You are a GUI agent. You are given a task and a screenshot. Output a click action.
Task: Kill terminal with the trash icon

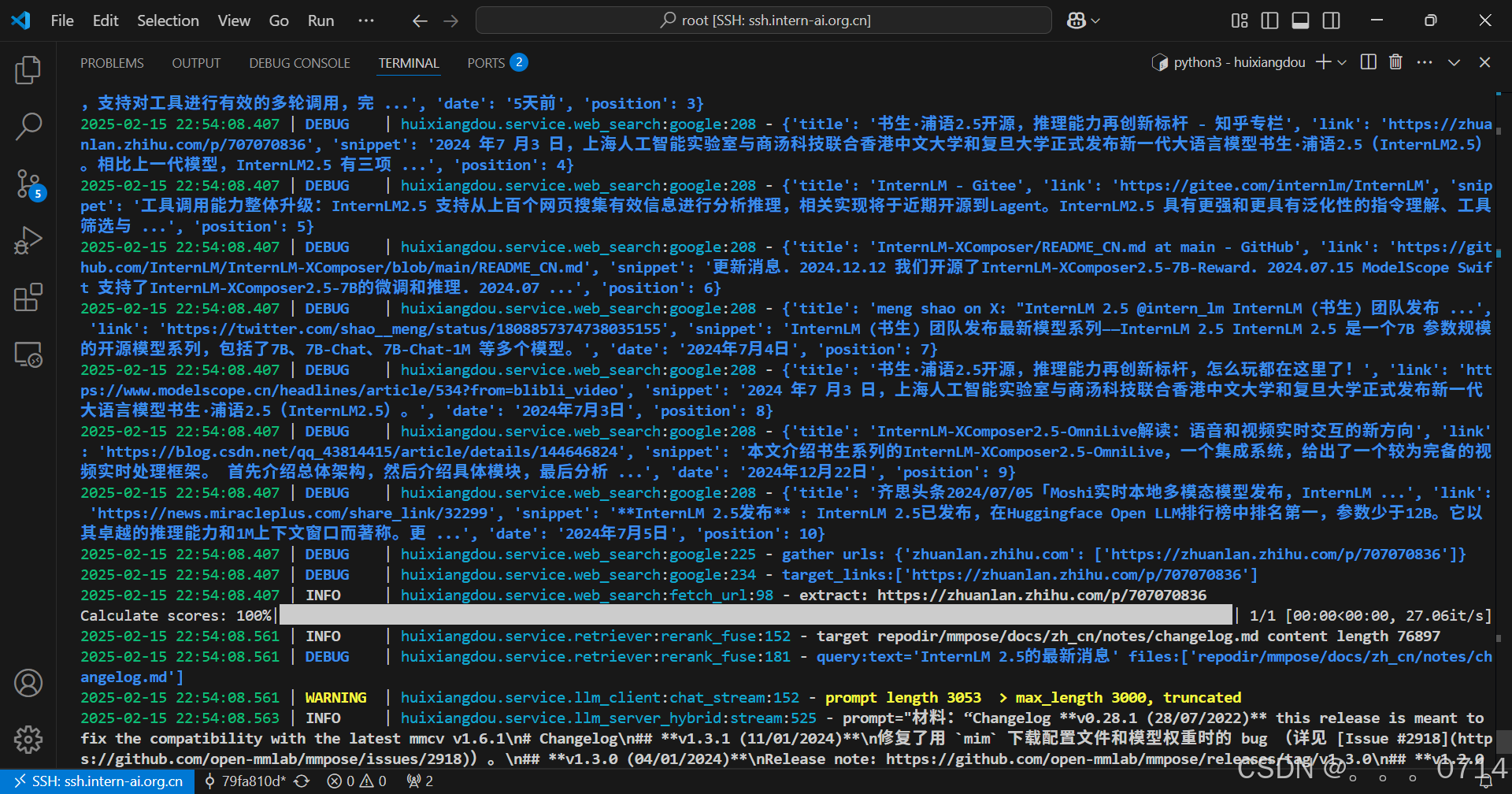[x=1395, y=62]
